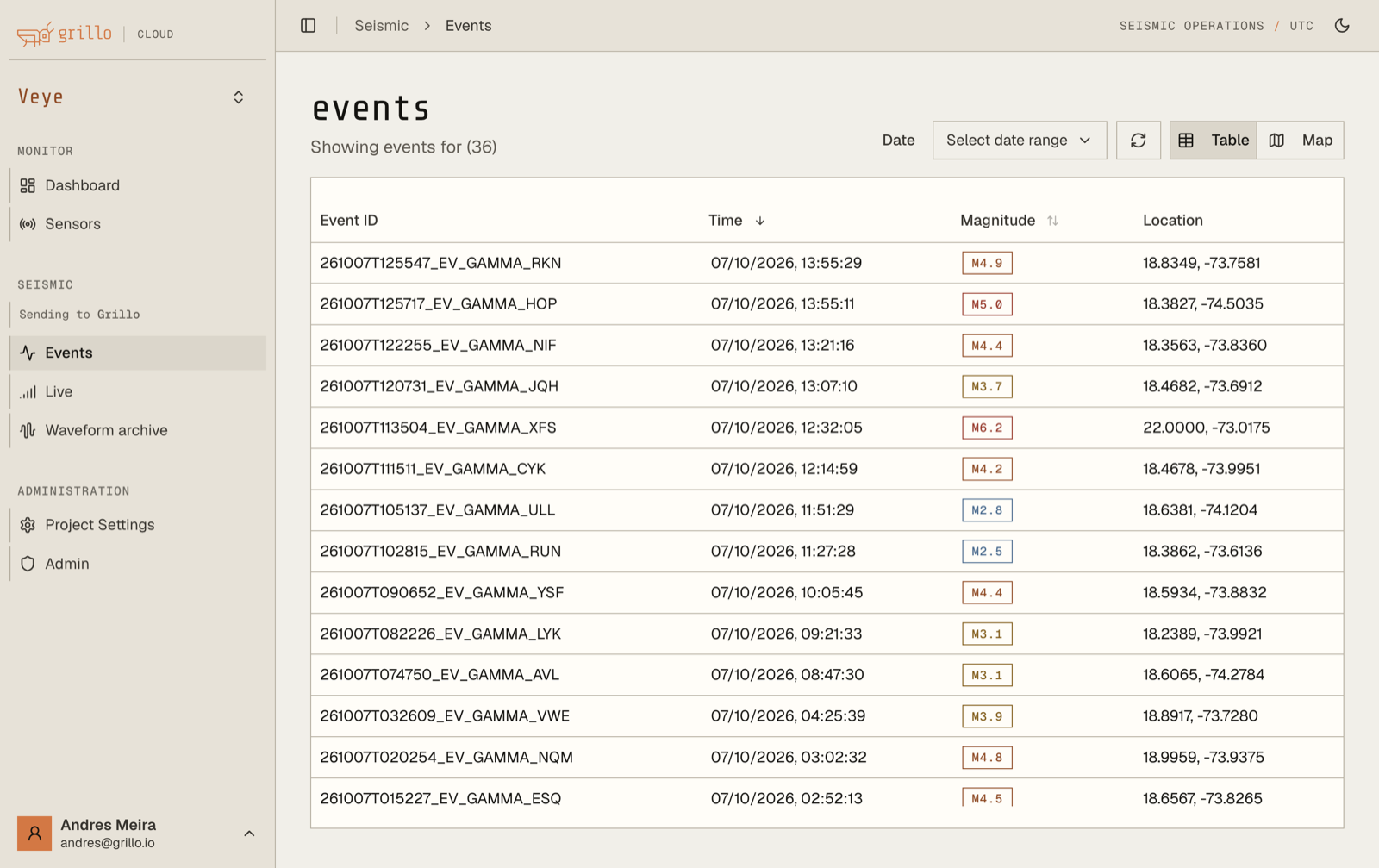
Task: Click the refresh events icon button
Action: (1139, 141)
